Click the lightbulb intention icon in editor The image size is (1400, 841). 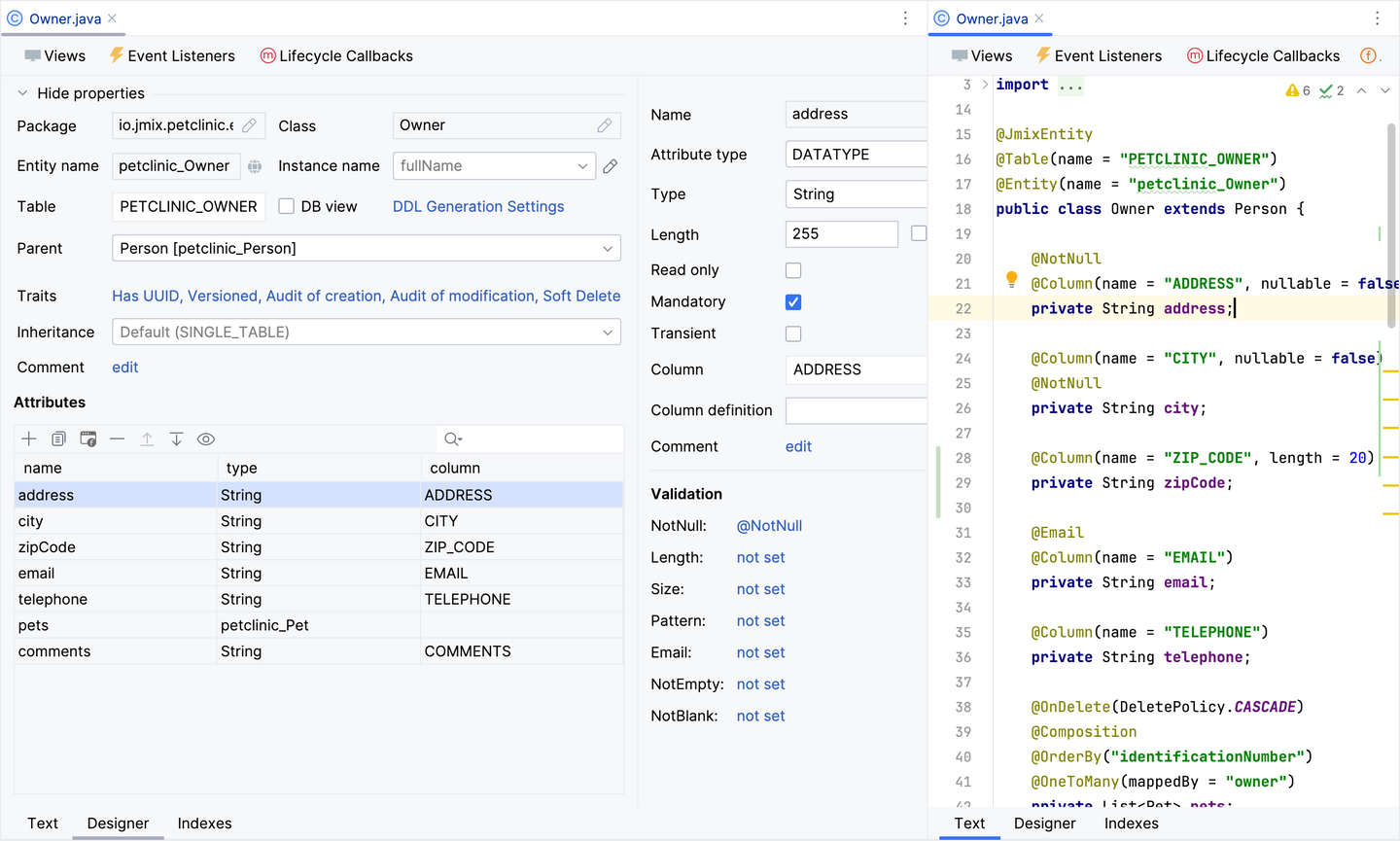[x=1011, y=280]
